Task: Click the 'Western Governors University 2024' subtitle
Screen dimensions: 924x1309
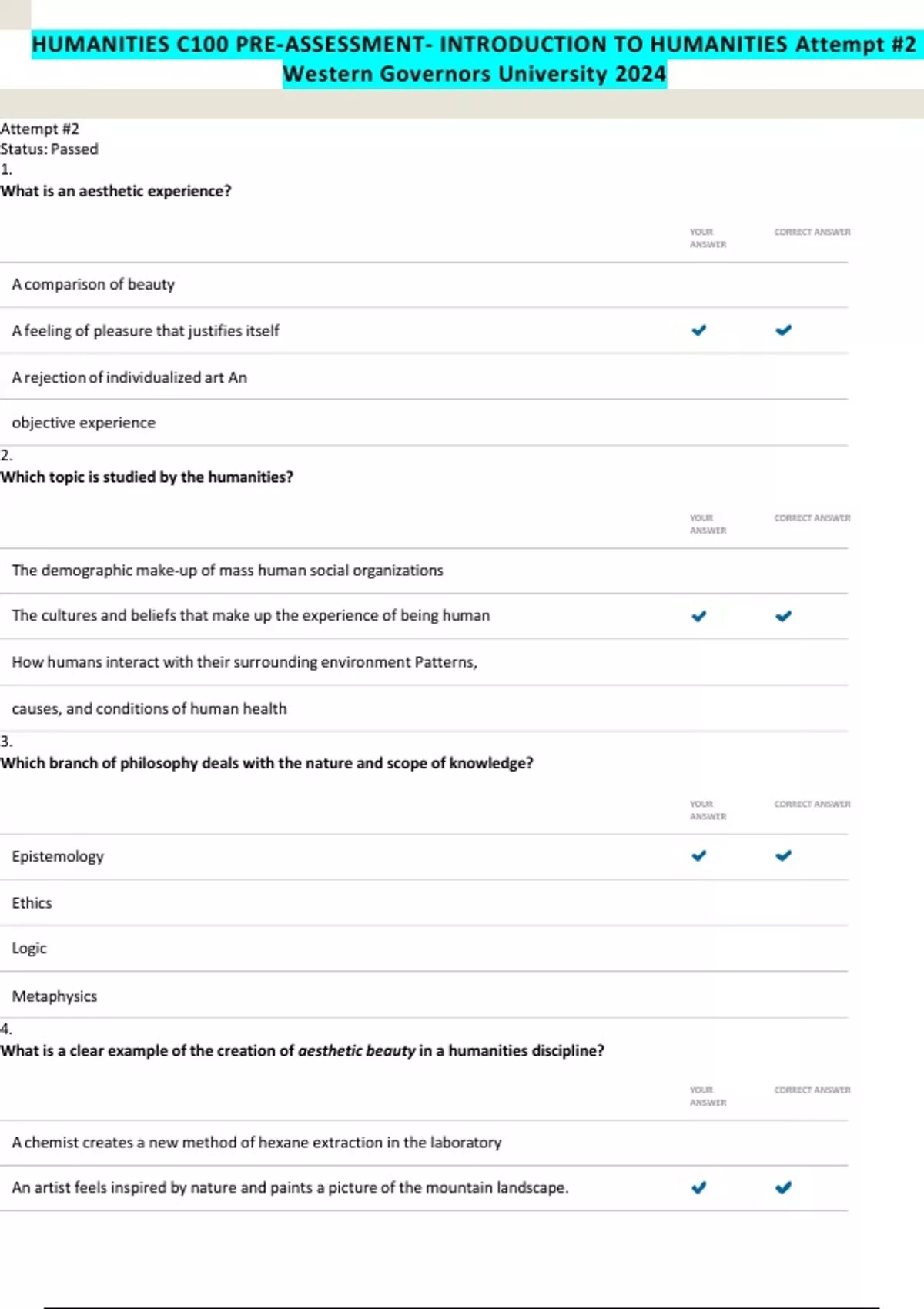Action: [474, 74]
